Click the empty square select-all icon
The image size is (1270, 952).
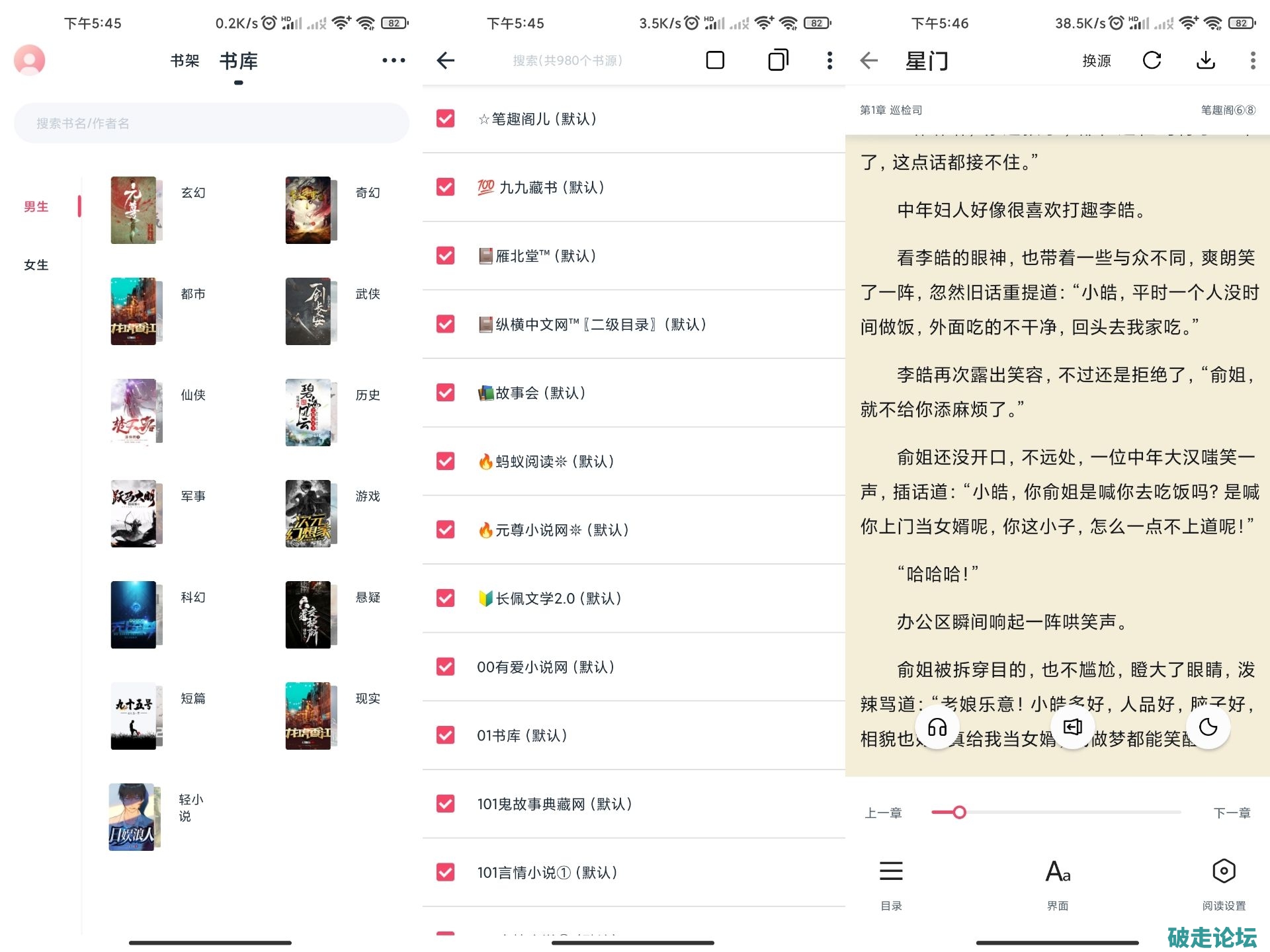point(715,60)
